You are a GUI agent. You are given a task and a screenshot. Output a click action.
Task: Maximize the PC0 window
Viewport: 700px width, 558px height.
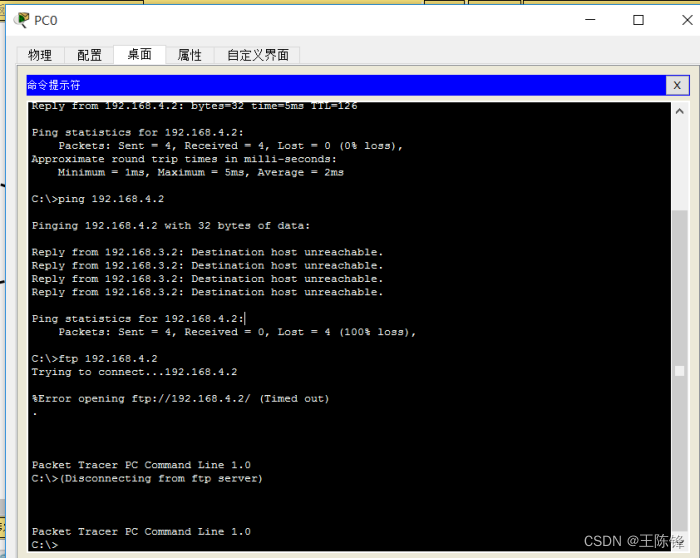638,20
